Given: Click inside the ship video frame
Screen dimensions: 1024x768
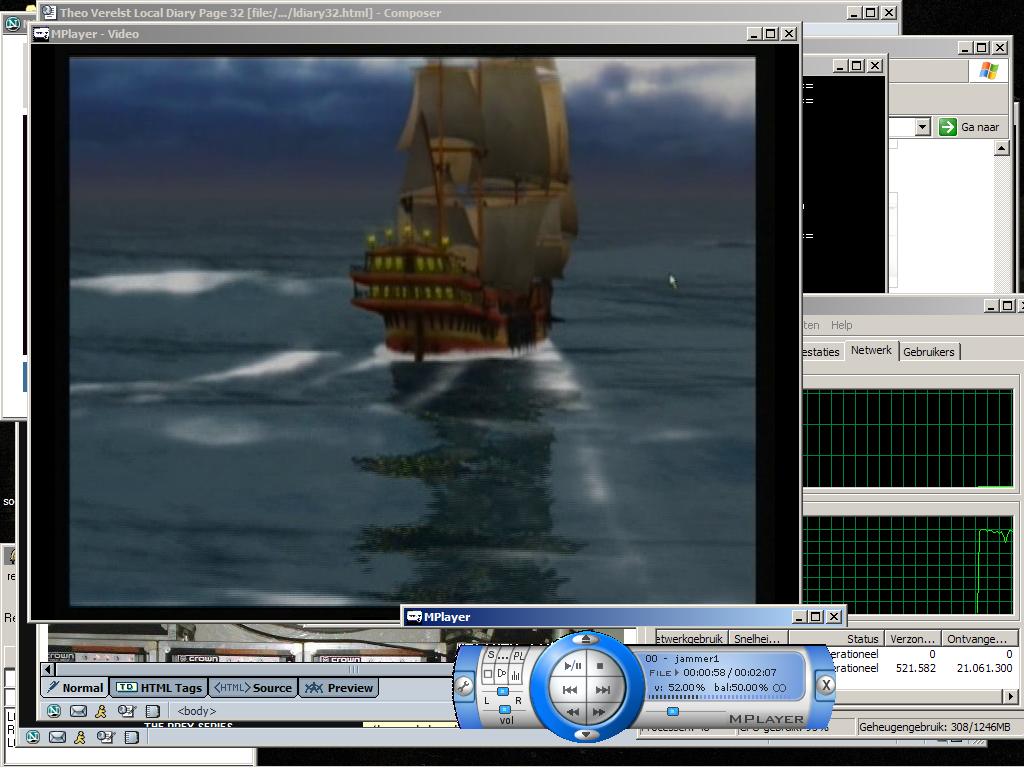Looking at the screenshot, I should [412, 330].
